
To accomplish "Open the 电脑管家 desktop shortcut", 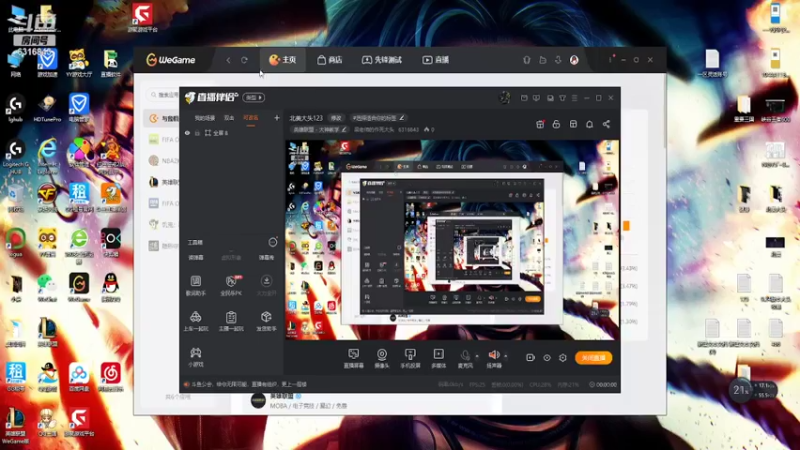I will [x=79, y=108].
